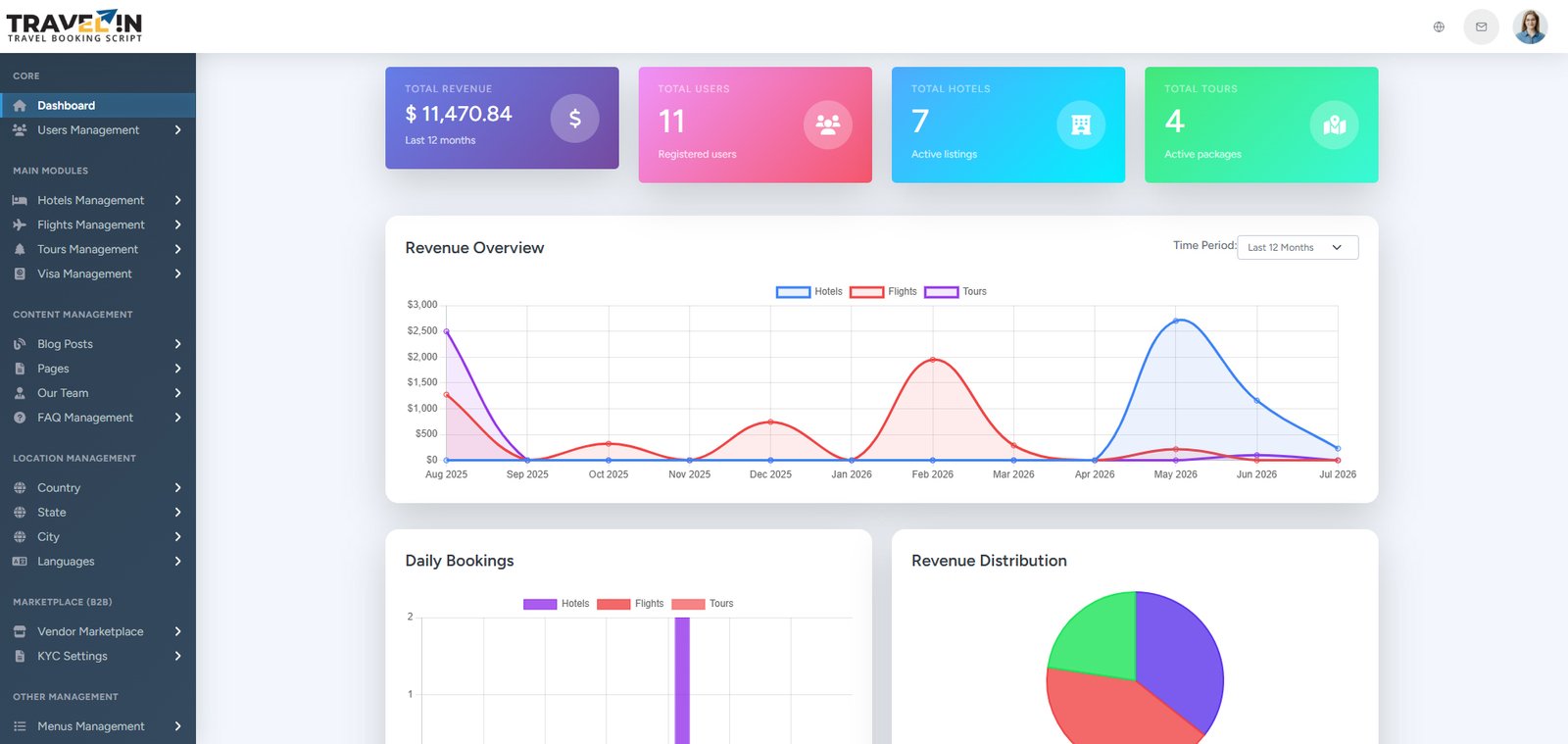Click the Country globe icon
The height and width of the screenshot is (744, 1568).
20,488
